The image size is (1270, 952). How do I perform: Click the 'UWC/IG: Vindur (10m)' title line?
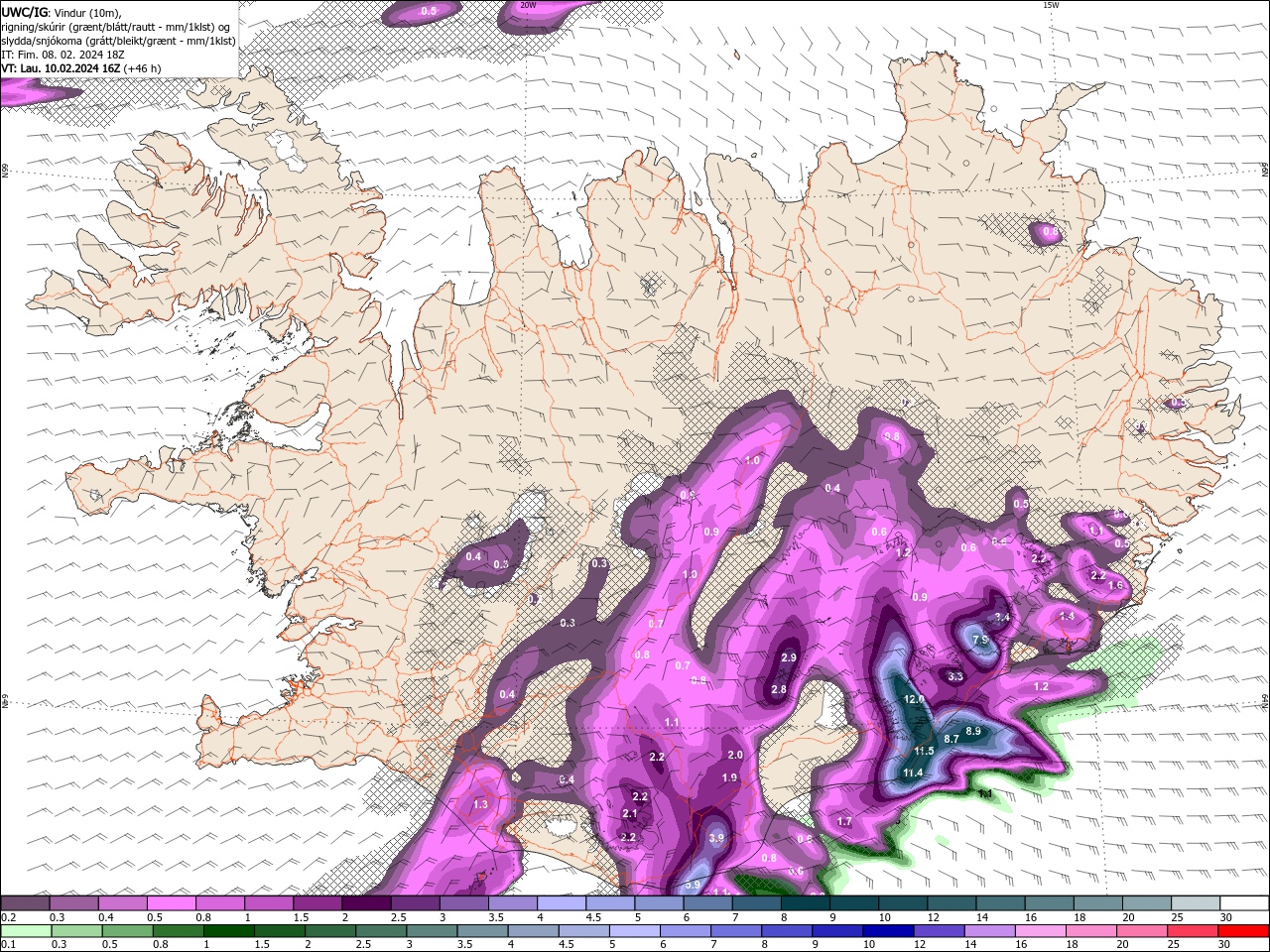click(61, 12)
